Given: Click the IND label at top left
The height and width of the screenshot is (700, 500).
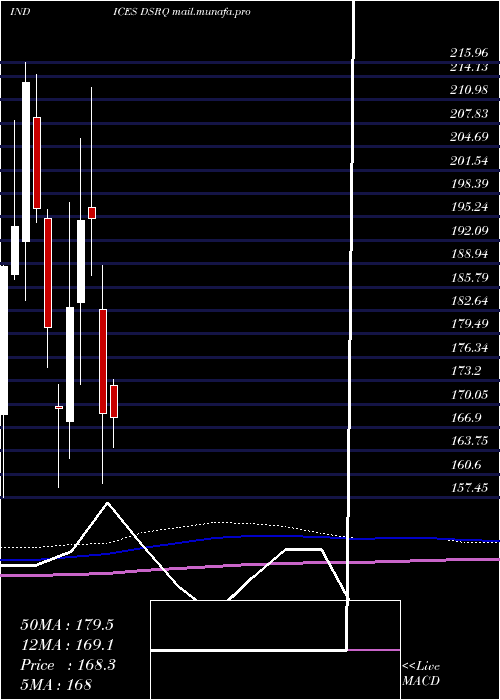Looking at the screenshot, I should (x=20, y=12).
